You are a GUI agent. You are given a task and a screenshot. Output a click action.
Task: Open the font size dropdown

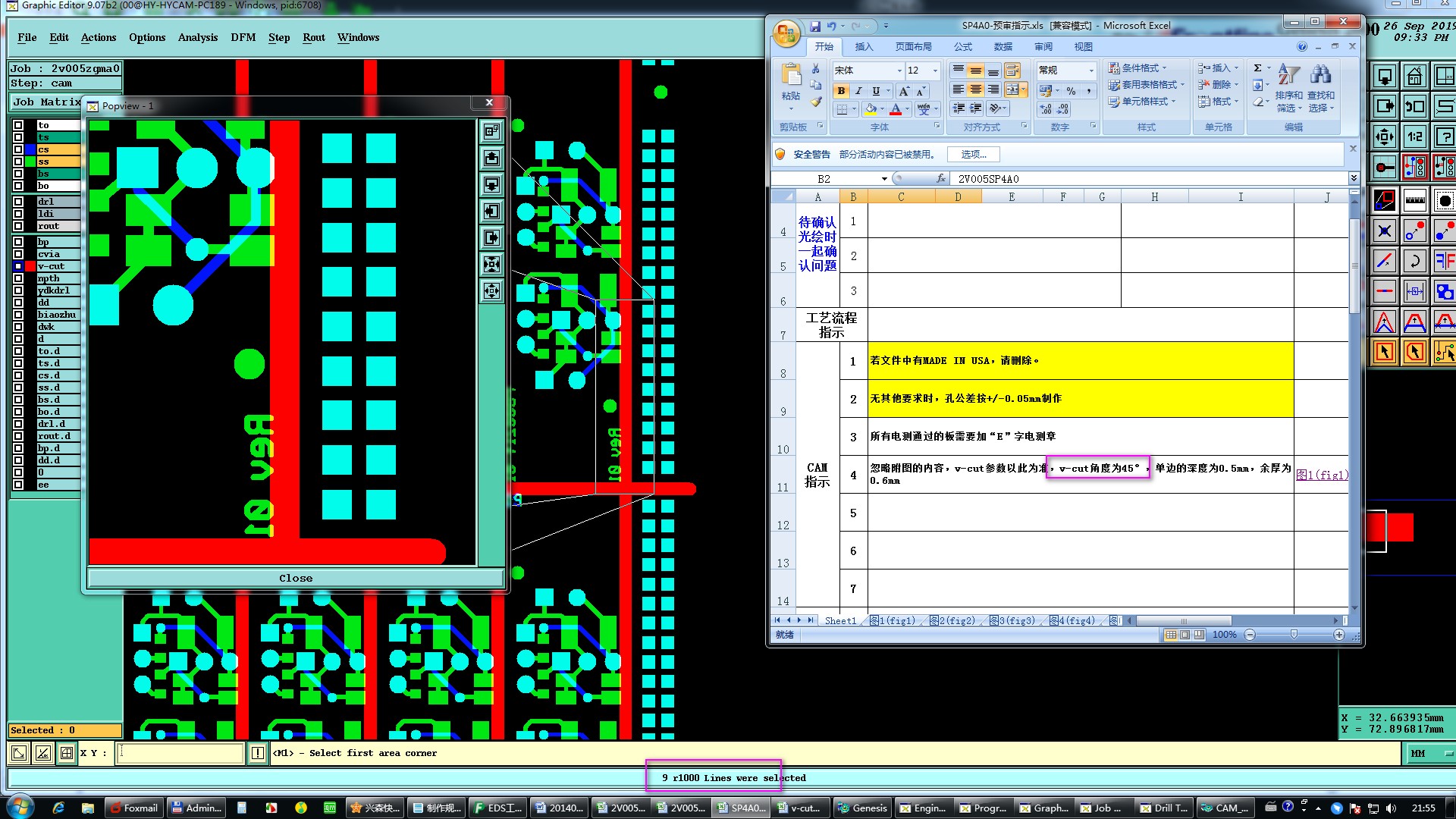935,71
